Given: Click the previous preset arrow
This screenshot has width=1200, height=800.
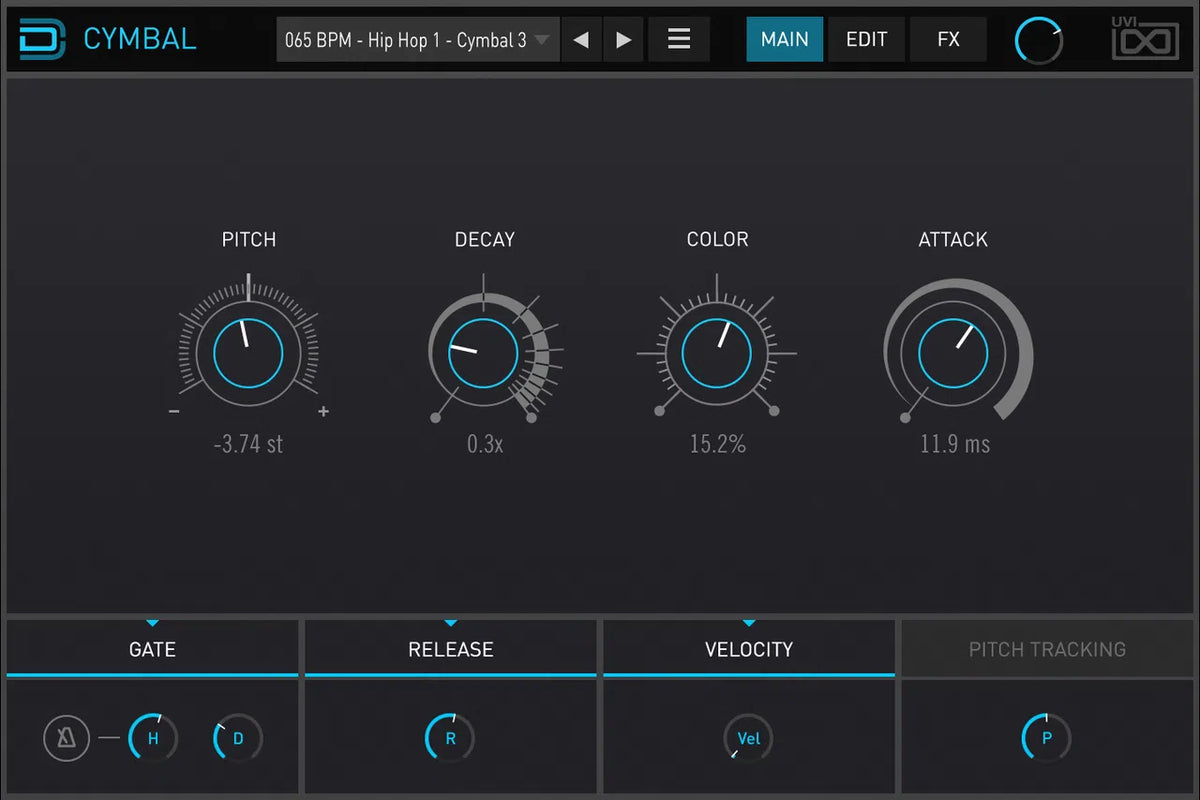Looking at the screenshot, I should tap(581, 40).
